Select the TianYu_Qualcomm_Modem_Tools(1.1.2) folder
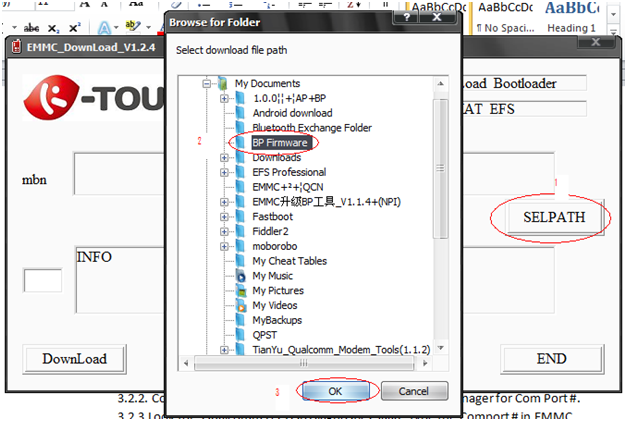 click(x=341, y=350)
